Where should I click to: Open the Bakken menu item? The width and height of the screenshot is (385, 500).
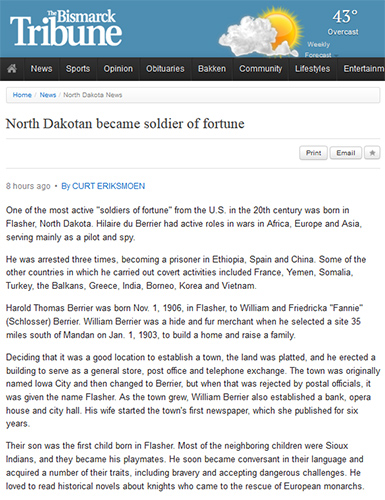point(212,69)
